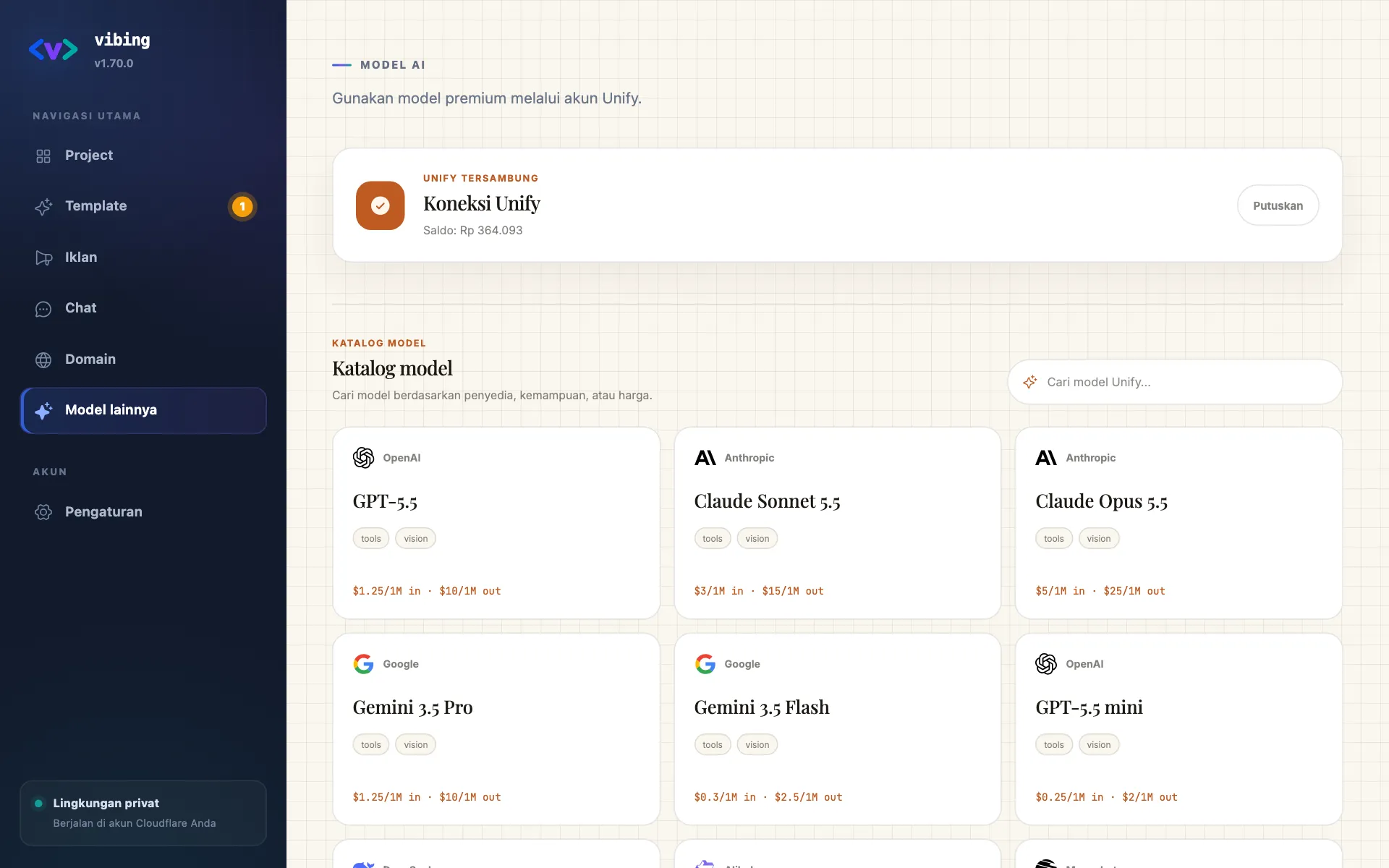This screenshot has width=1389, height=868.
Task: Click the orange Unify connected checkmark icon
Action: [381, 205]
